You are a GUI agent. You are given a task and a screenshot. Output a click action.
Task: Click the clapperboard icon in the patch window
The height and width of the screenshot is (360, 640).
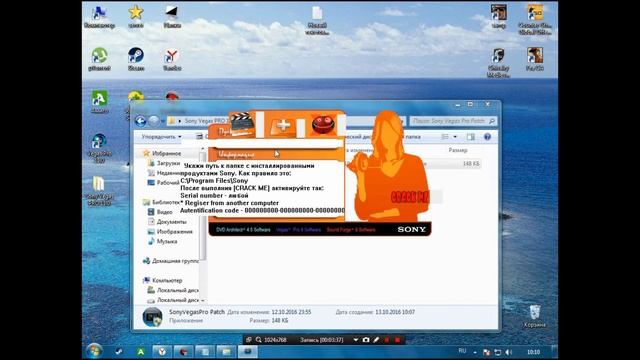(x=242, y=124)
